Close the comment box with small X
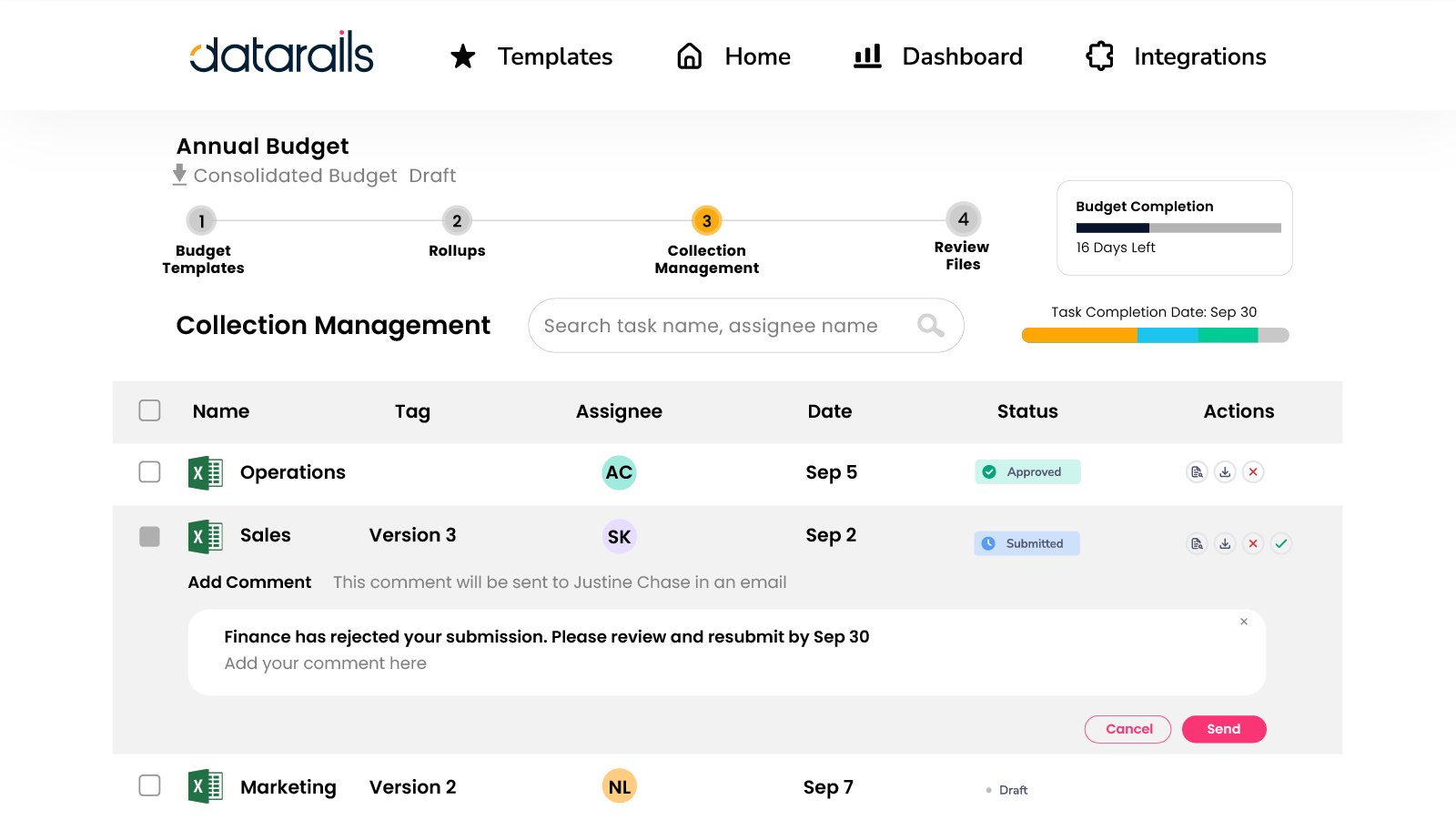The image size is (1456, 820). [x=1243, y=622]
